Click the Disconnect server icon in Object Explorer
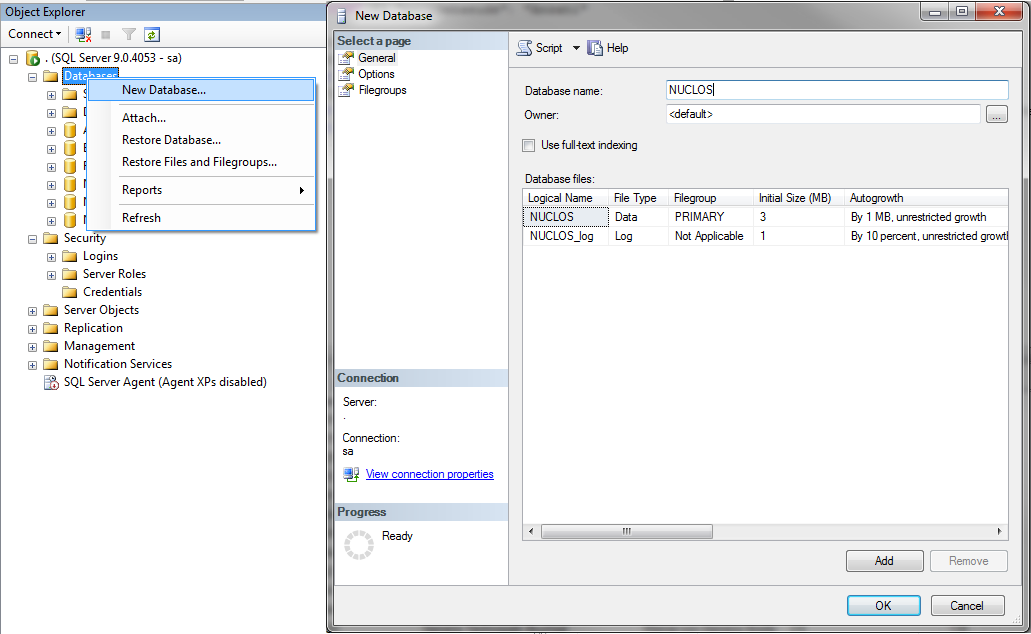The height and width of the screenshot is (634, 1031). [x=84, y=34]
